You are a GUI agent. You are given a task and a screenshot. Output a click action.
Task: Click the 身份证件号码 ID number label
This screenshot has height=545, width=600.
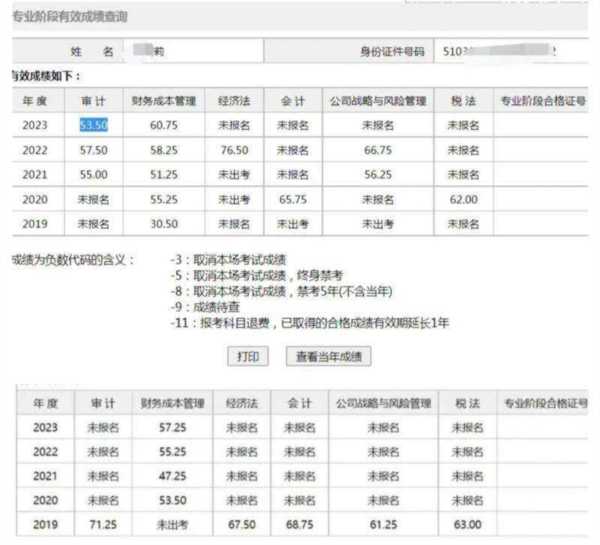click(x=392, y=51)
